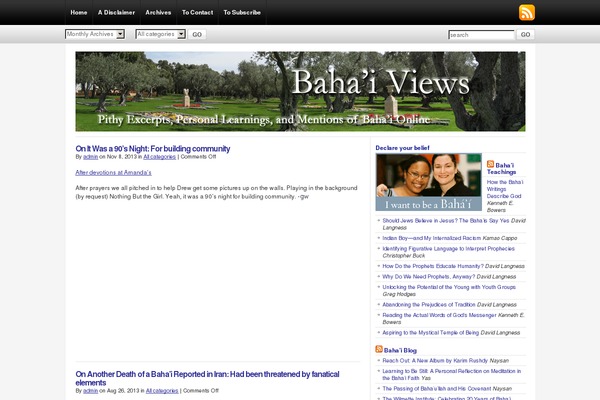The height and width of the screenshot is (400, 600).
Task: Open 'Identifying Figurative Language to Interpret Prophecies'
Action: coord(448,249)
